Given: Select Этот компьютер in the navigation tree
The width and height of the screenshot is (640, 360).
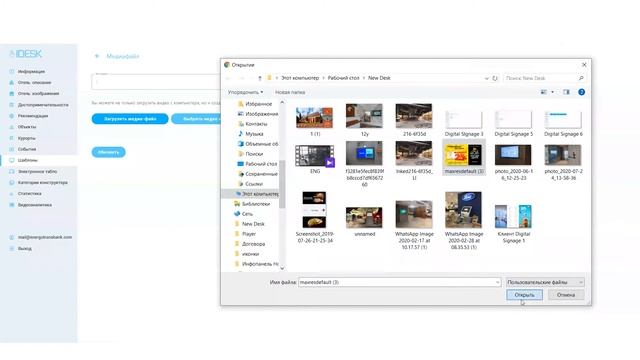Looking at the screenshot, I should [260, 194].
